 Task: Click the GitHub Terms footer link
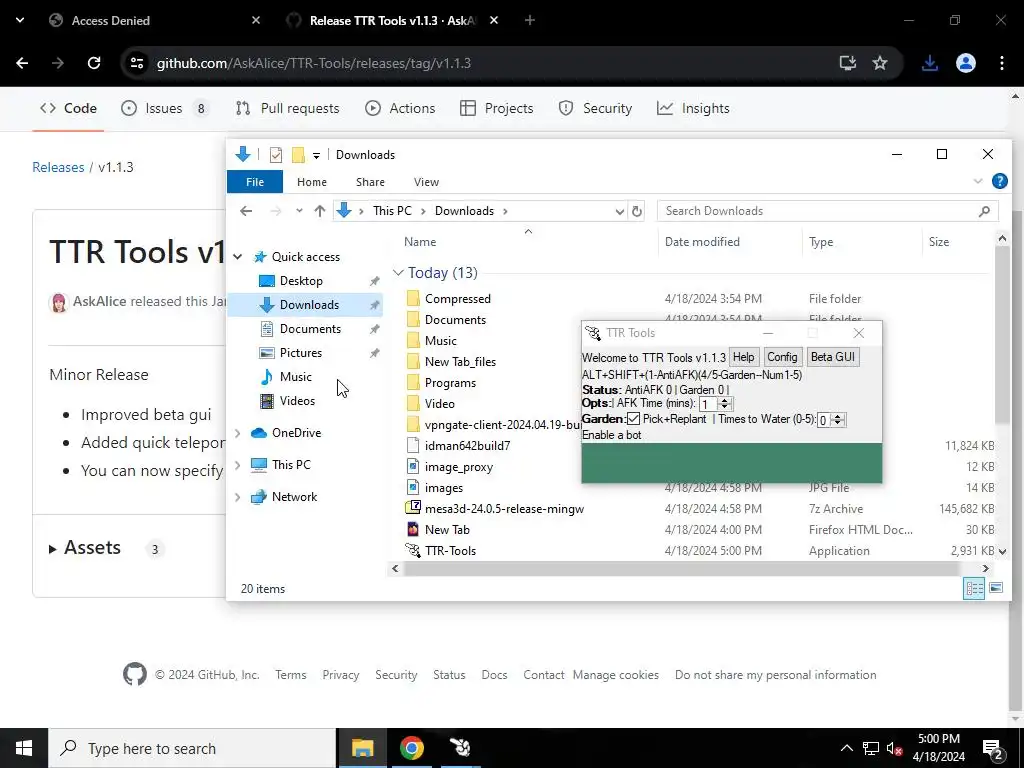[x=291, y=675]
